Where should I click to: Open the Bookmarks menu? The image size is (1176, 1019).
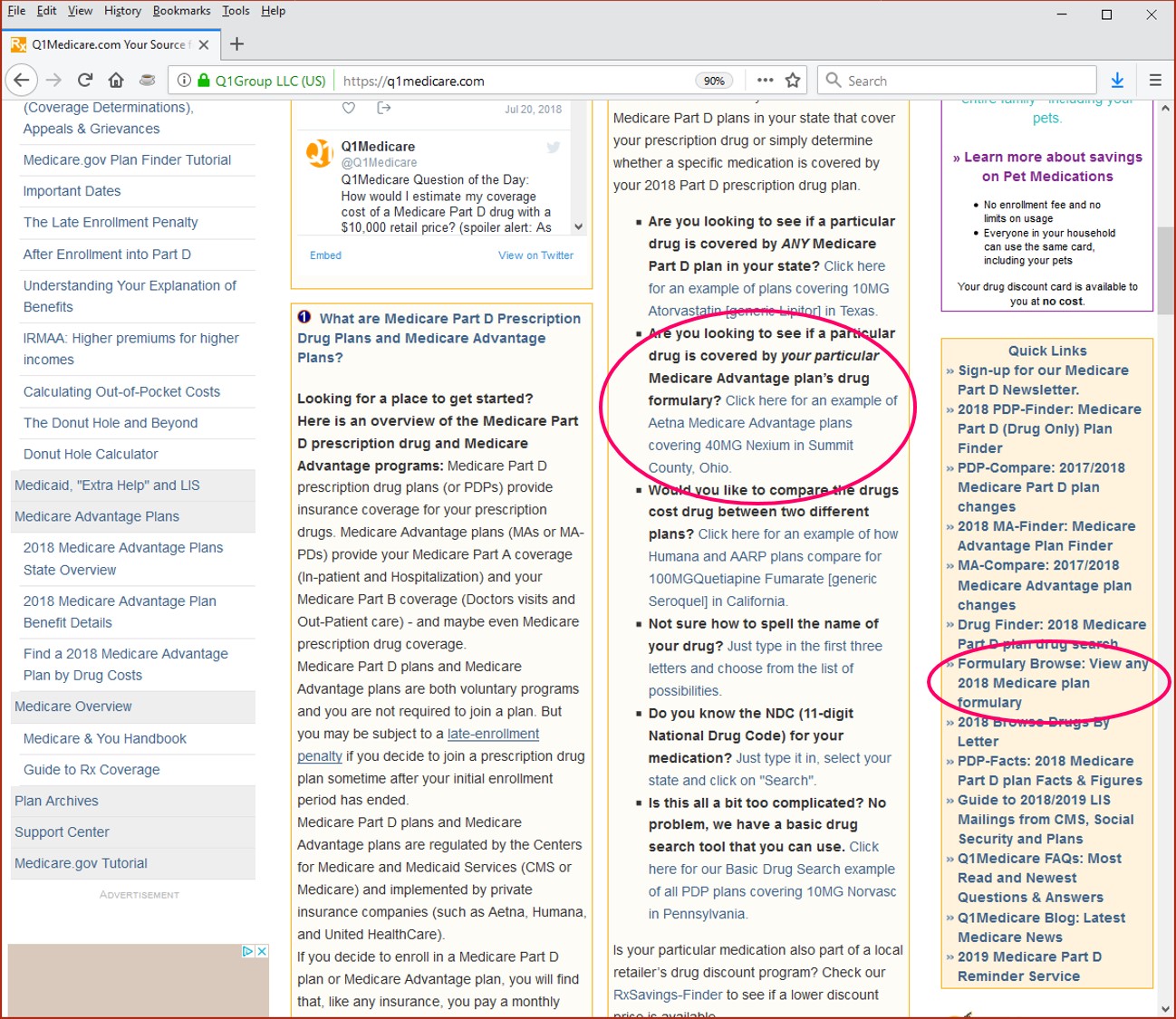(181, 11)
